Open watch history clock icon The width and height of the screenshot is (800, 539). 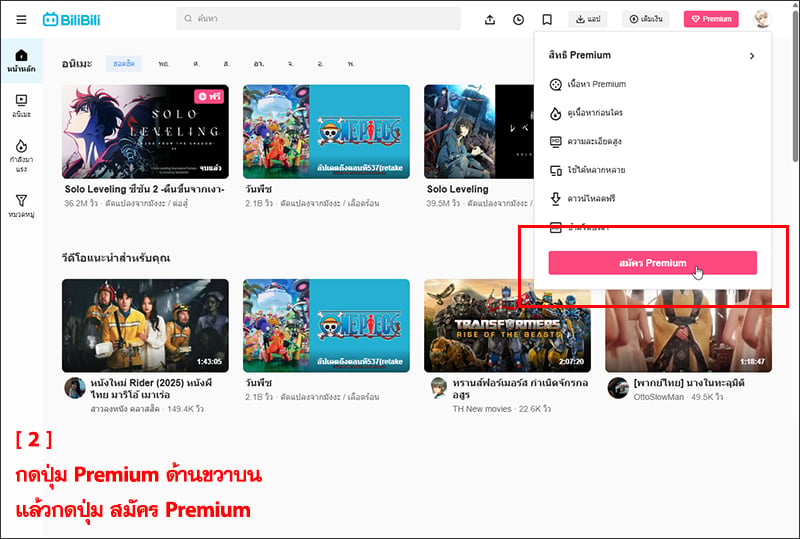[x=518, y=19]
